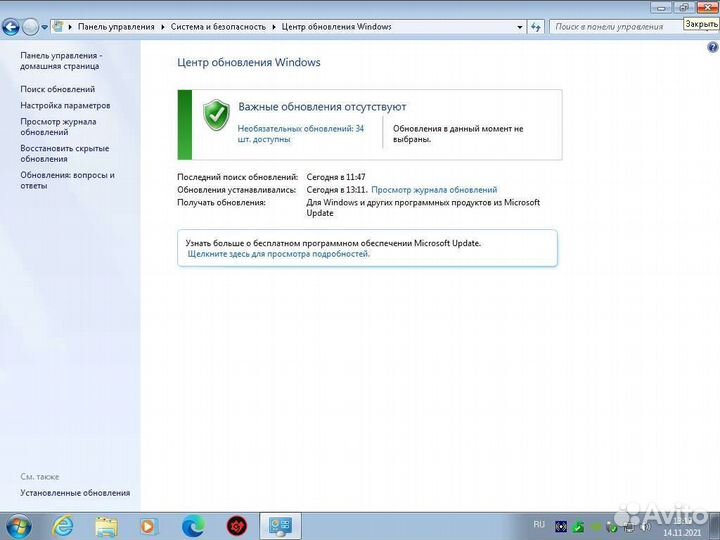Open the 34 optional updates available link
This screenshot has height=540, width=720.
point(300,134)
